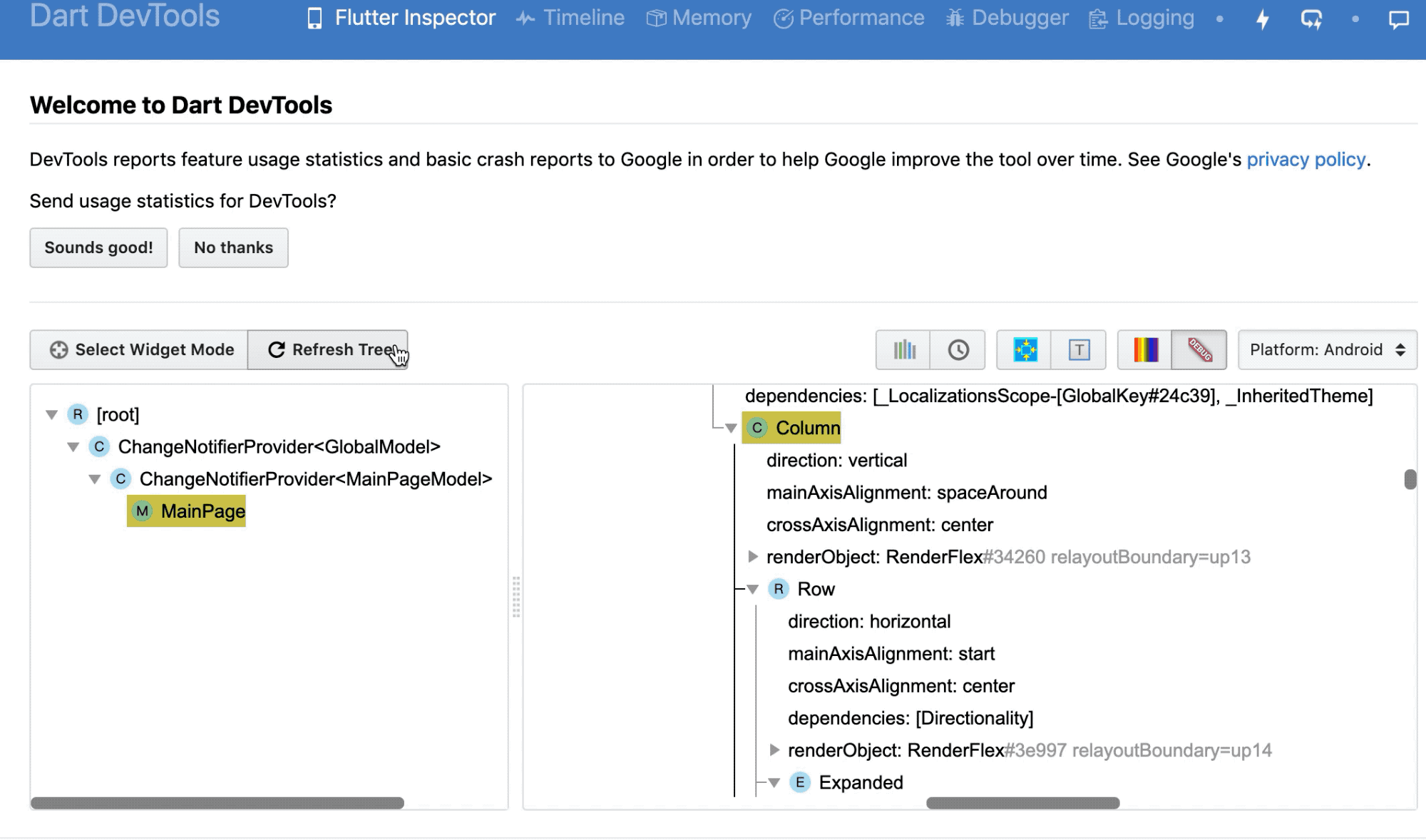Collapse the Row node arrow
Viewport: 1426px width, 840px height.
pos(752,589)
